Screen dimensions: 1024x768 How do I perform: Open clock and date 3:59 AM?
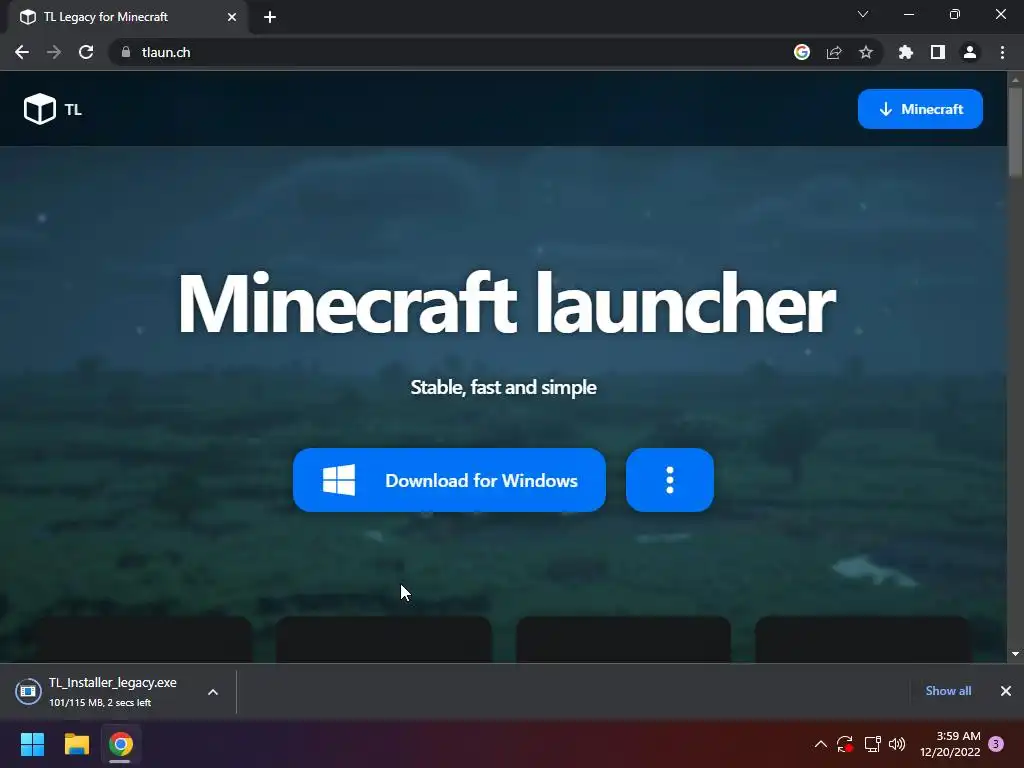tap(950, 744)
